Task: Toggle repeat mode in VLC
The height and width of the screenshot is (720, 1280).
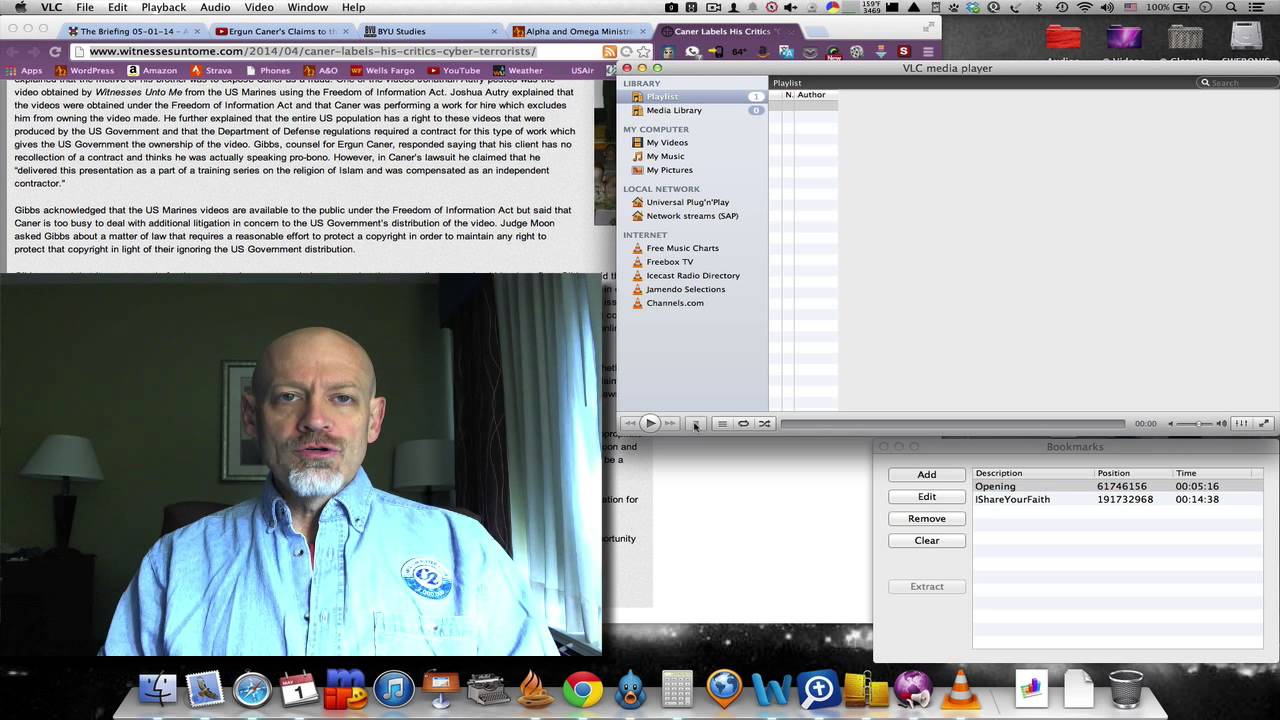Action: pos(743,424)
